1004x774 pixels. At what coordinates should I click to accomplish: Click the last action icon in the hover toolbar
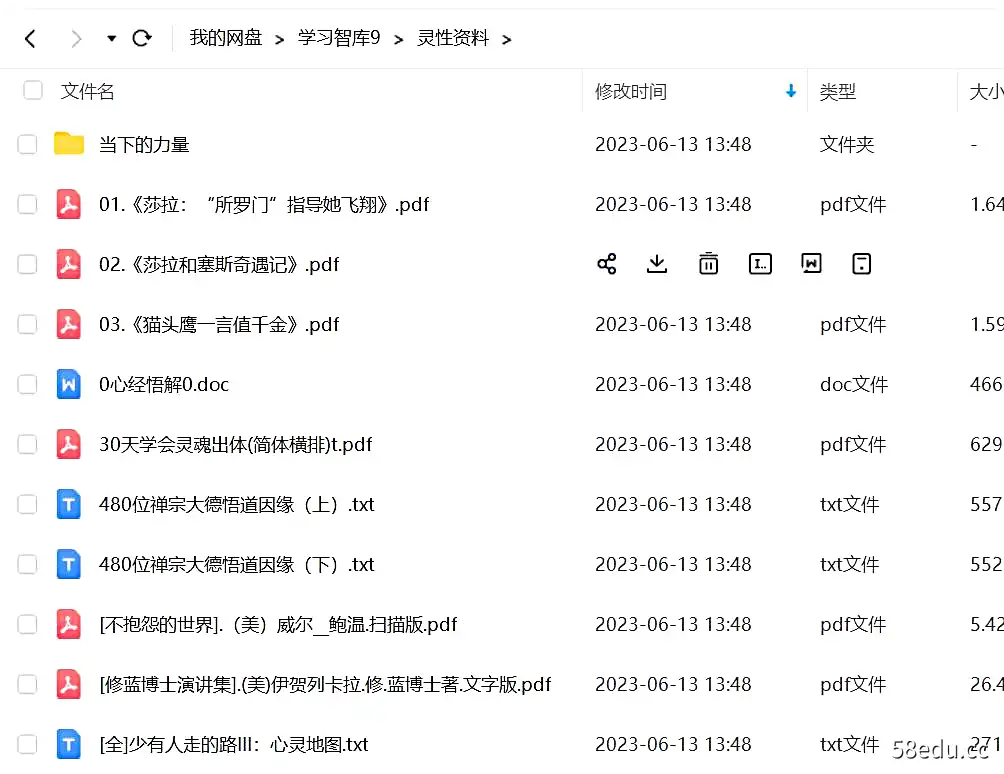[861, 263]
